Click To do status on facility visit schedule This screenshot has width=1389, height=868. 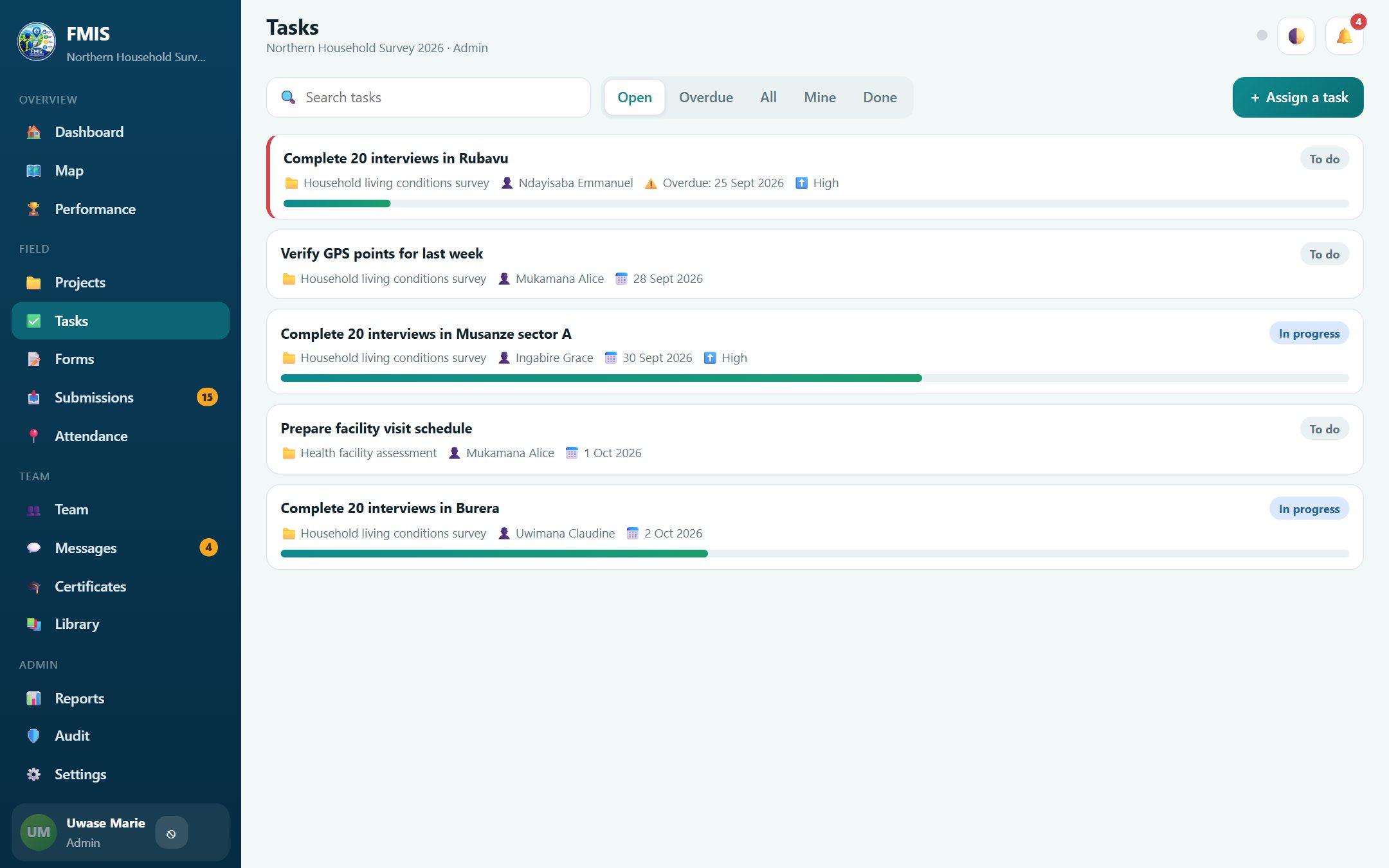(1324, 429)
